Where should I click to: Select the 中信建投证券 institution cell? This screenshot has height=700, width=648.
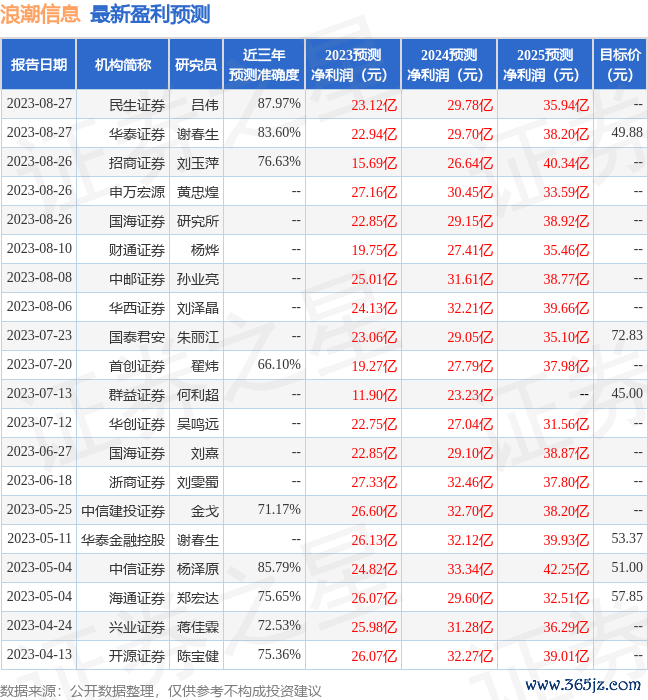coord(123,512)
